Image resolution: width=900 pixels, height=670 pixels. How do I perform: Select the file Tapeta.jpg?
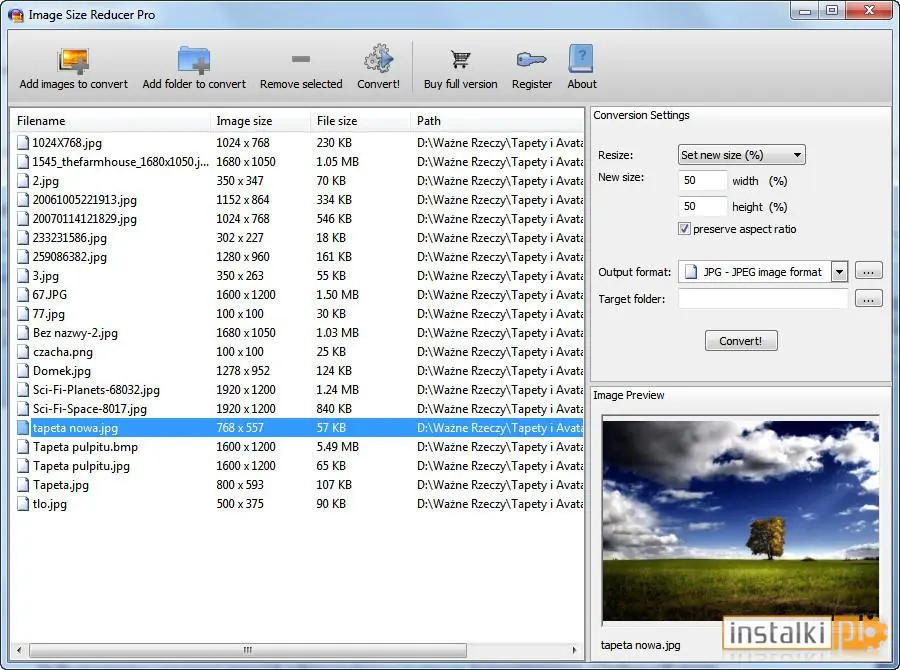(x=61, y=485)
